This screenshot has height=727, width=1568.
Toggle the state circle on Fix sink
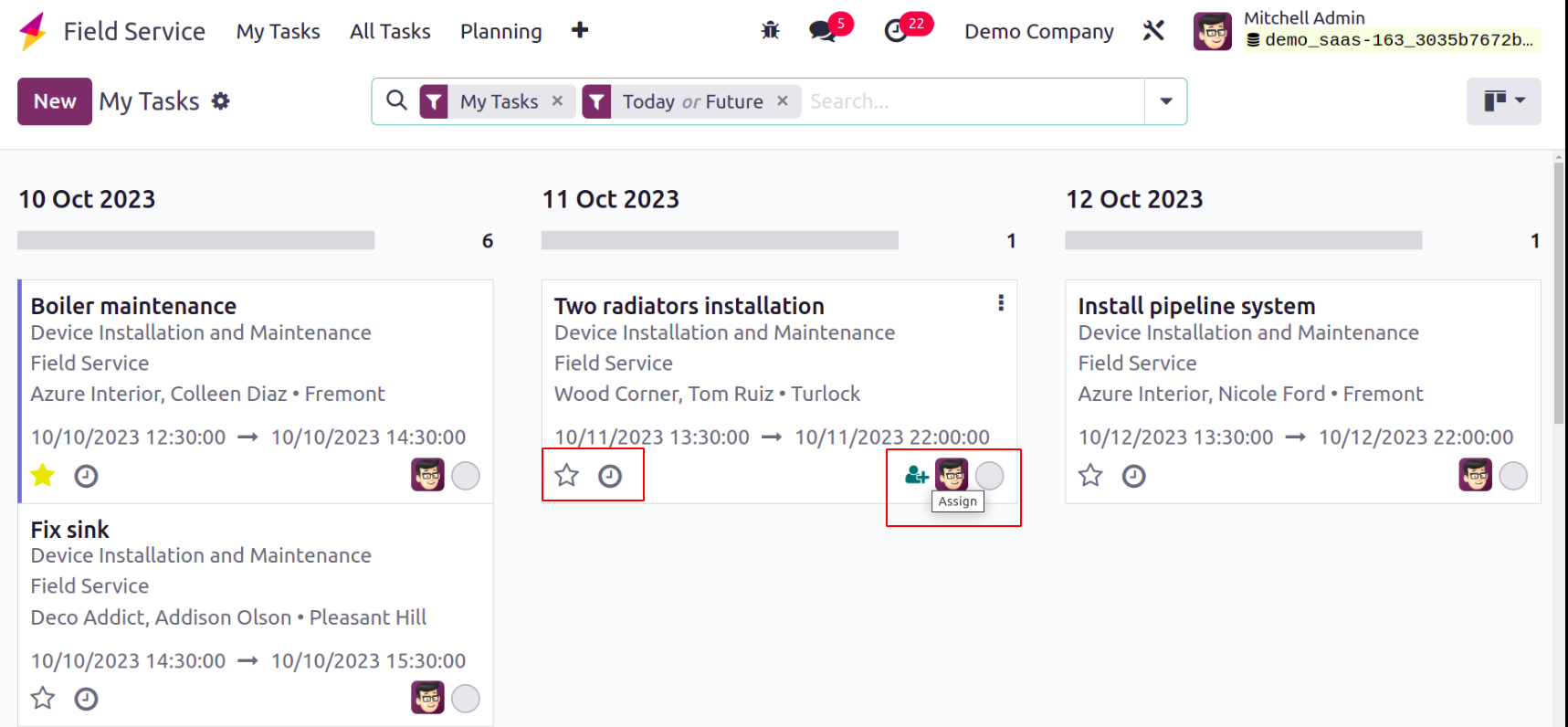466,699
